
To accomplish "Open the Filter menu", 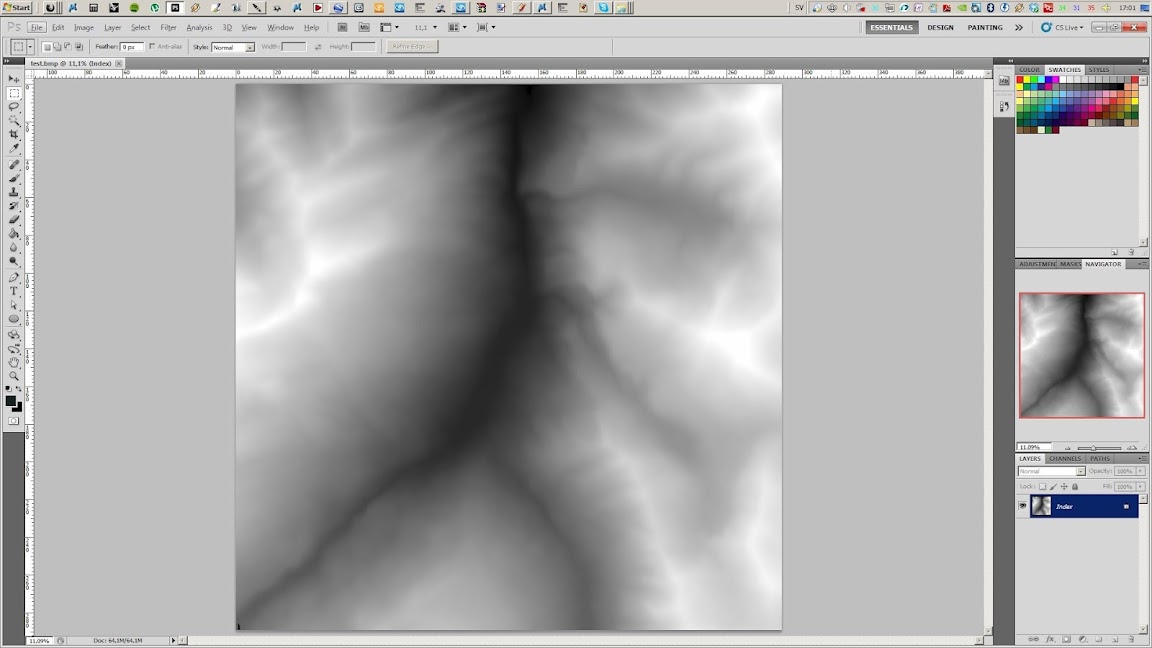I will 168,27.
